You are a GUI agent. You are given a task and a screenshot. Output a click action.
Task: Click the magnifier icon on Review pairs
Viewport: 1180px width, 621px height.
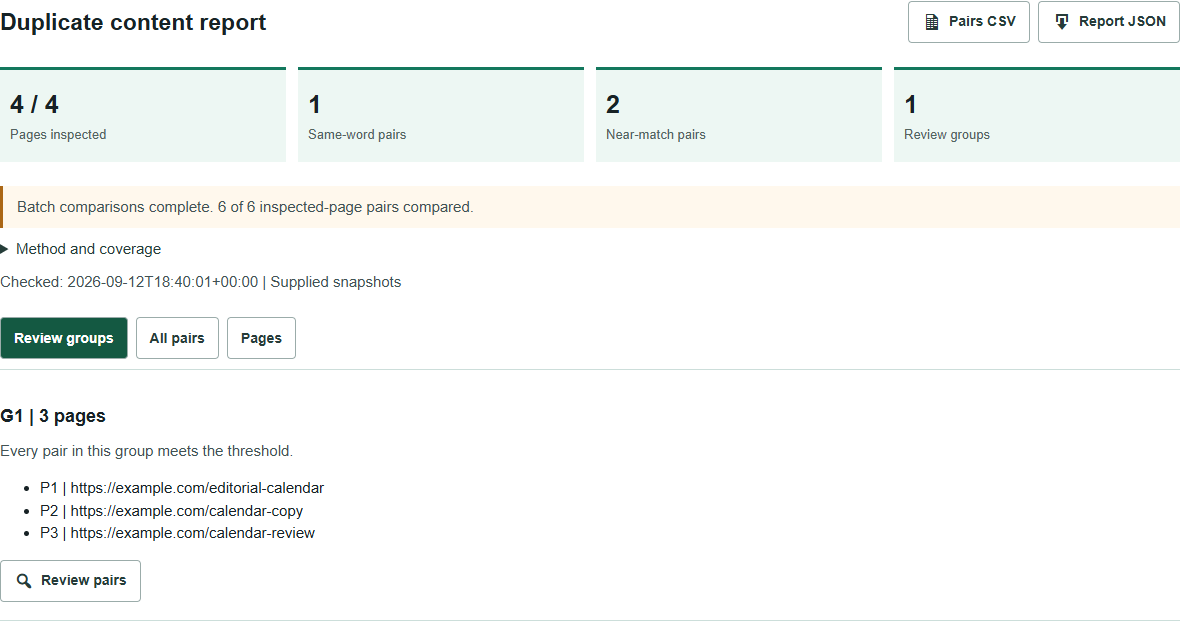point(24,581)
